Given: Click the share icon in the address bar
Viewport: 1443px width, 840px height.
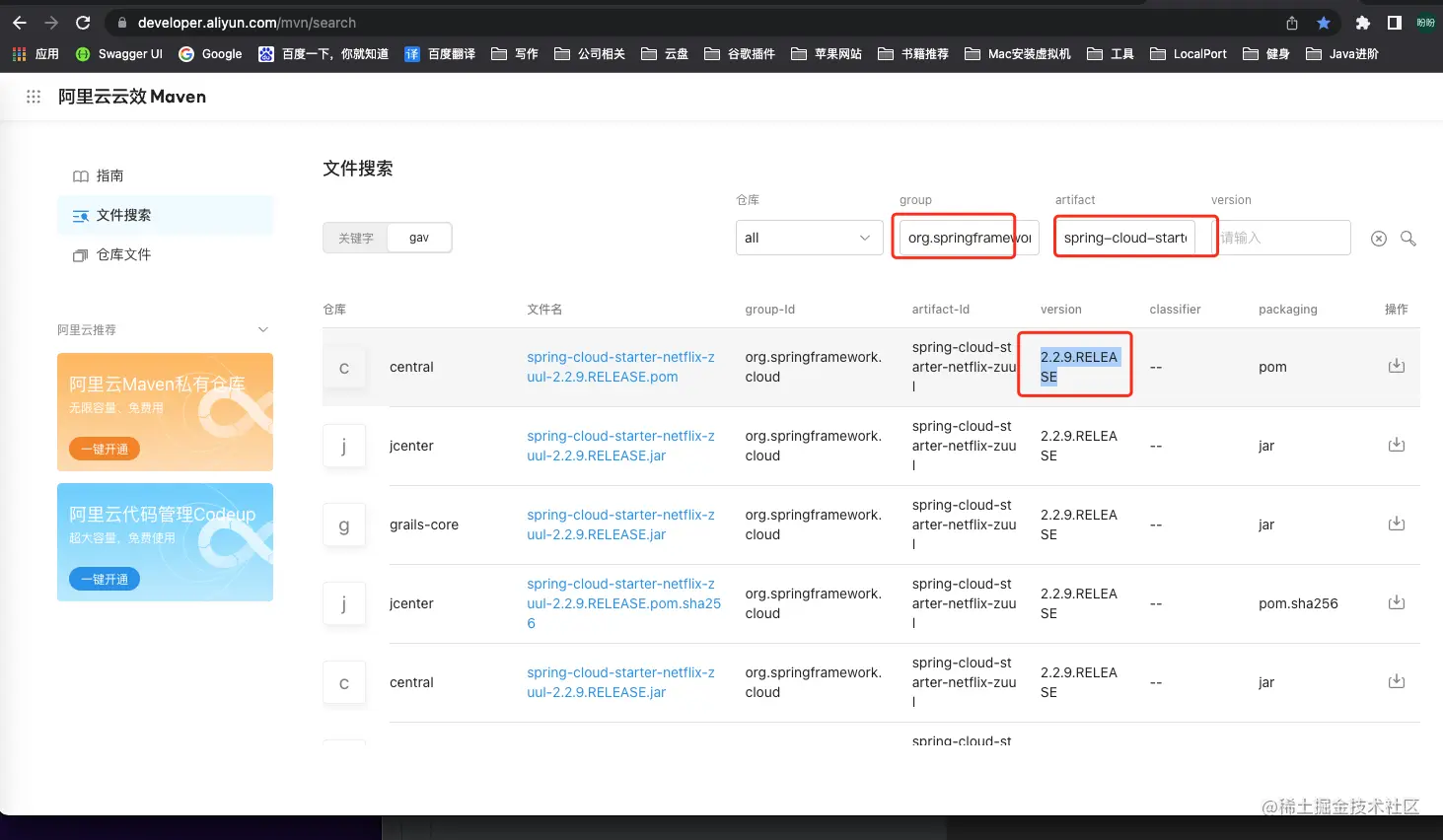Looking at the screenshot, I should [1292, 23].
